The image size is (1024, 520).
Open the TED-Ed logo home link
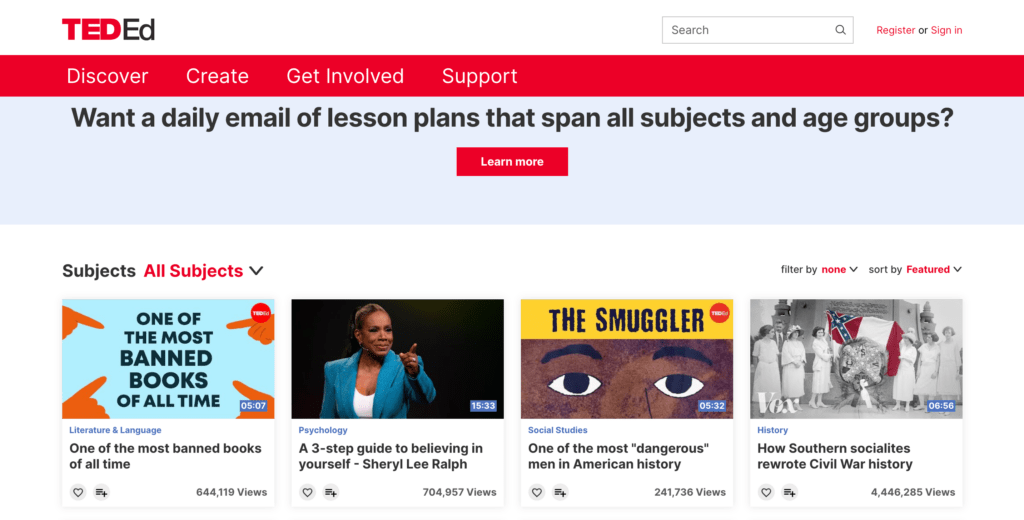point(108,29)
